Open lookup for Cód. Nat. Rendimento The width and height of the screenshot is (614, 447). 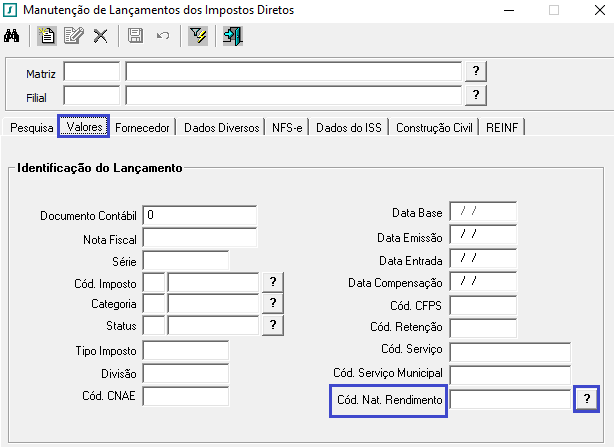586,399
